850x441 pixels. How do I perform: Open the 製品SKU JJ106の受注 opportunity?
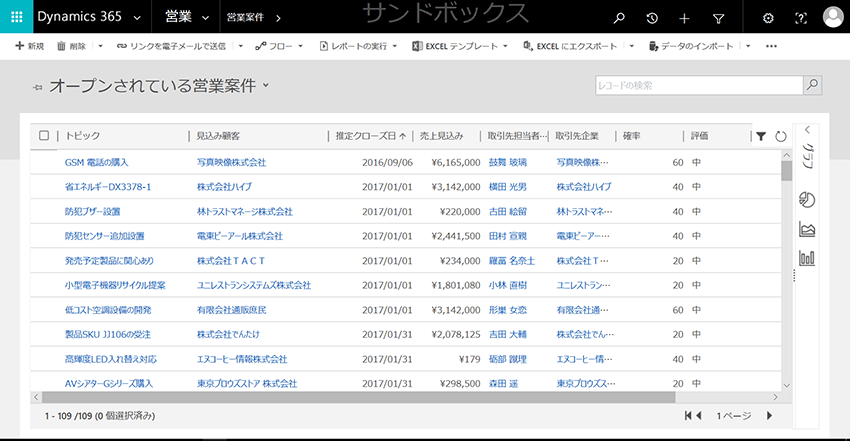(x=107, y=335)
